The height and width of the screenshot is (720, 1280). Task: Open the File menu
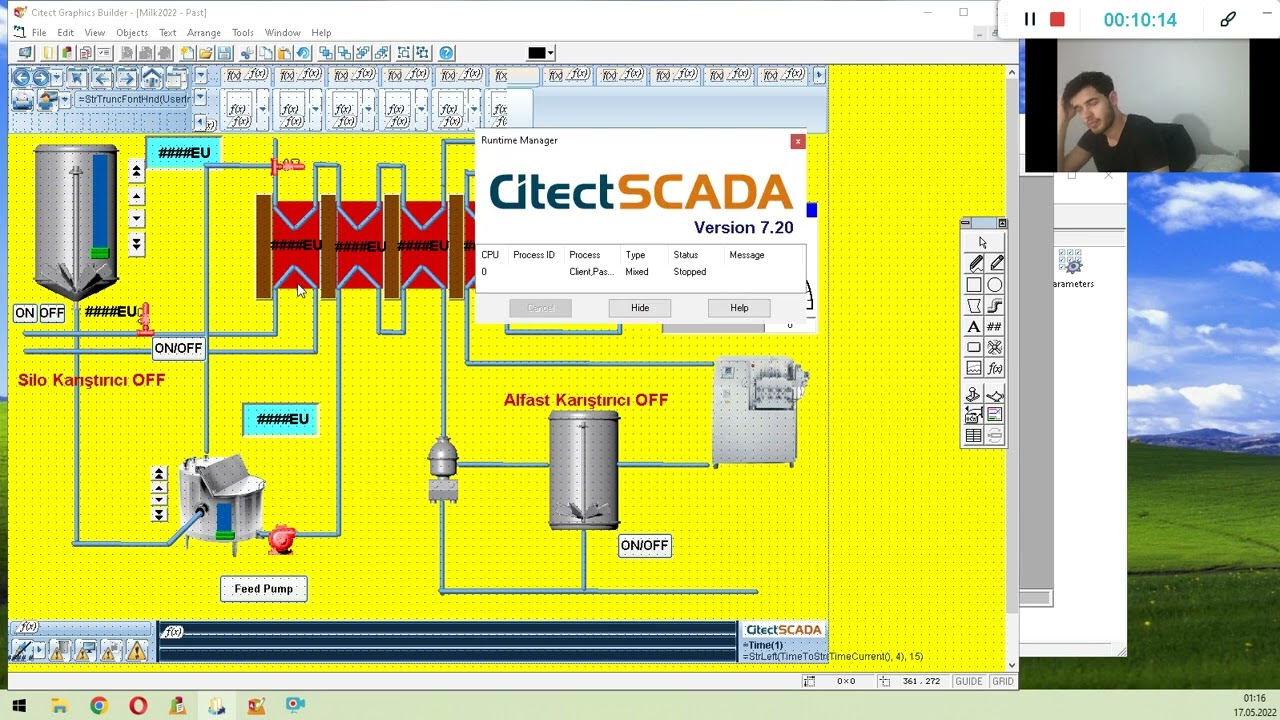pyautogui.click(x=39, y=33)
